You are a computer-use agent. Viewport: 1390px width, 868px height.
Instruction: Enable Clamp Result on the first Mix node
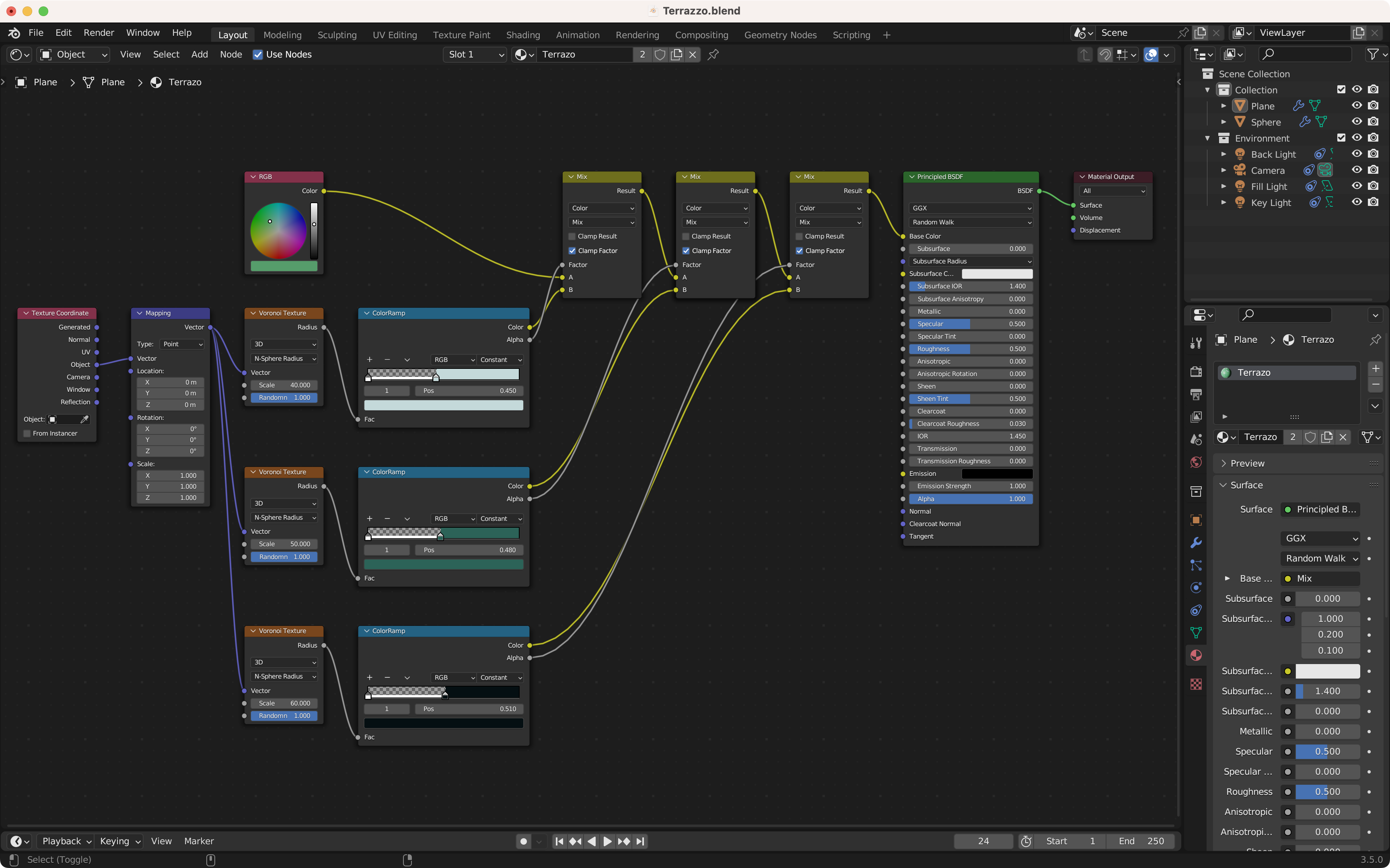[572, 237]
